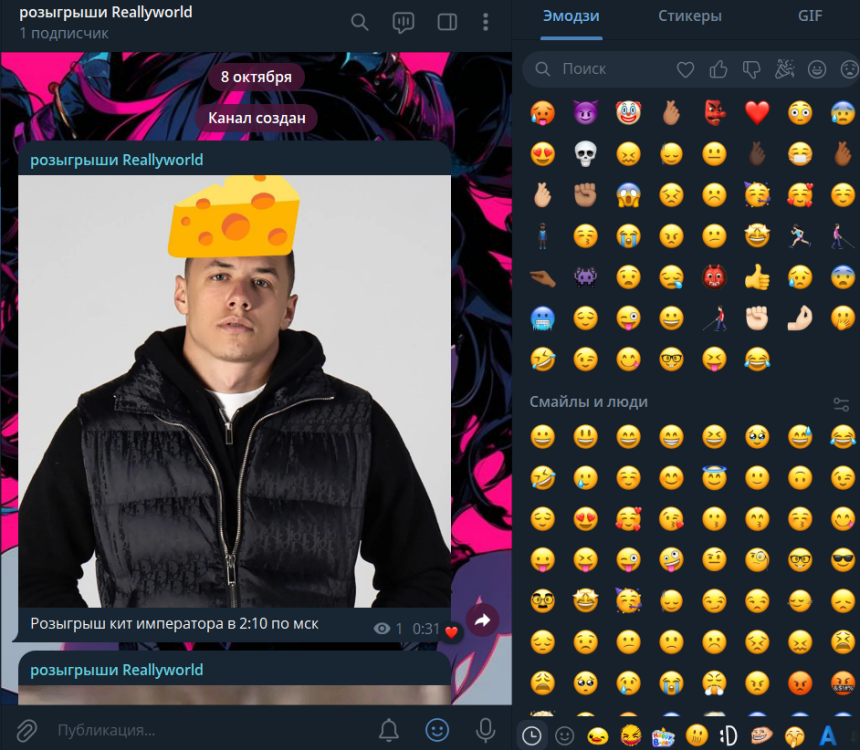
Task: Pick the cursing red face emoji
Action: tap(843, 683)
